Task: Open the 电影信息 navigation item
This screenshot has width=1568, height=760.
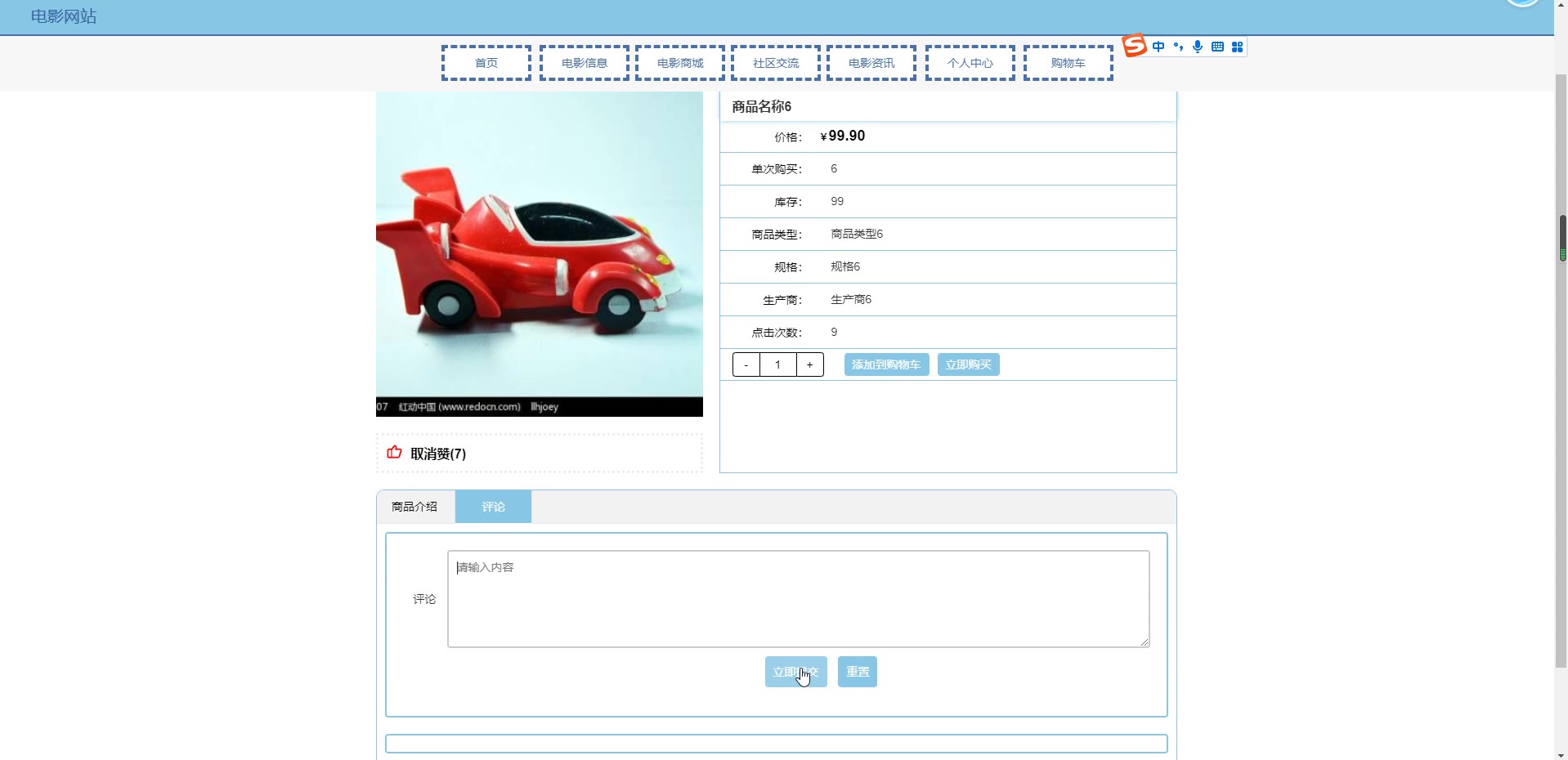Action: point(585,63)
